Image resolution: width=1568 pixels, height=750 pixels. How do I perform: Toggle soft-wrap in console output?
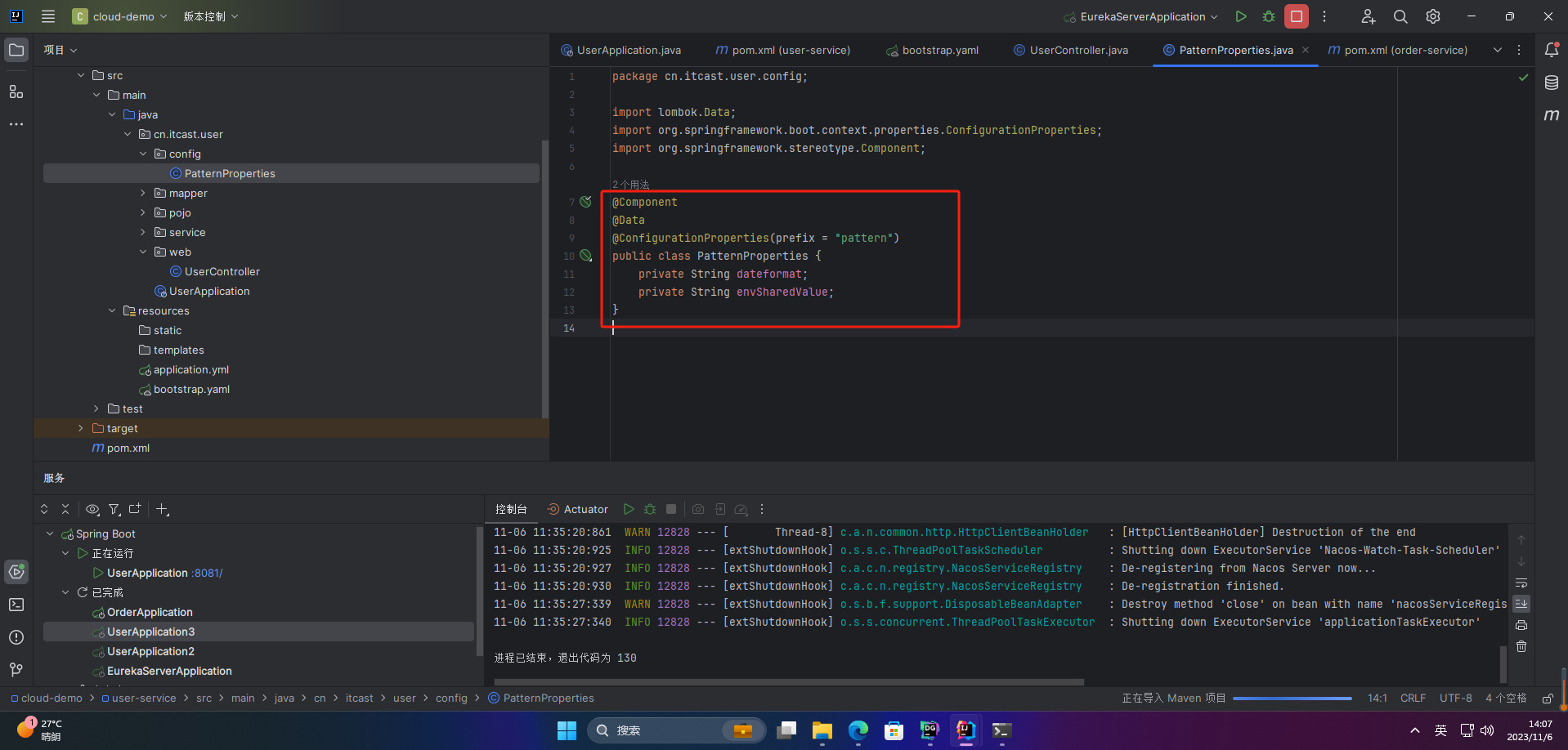tap(1521, 583)
